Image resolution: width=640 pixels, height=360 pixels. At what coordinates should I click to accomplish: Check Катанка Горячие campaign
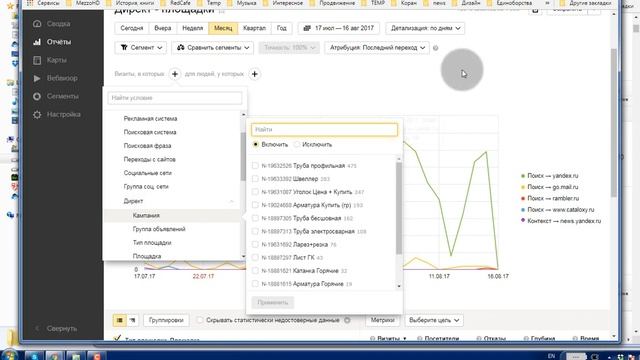click(255, 271)
